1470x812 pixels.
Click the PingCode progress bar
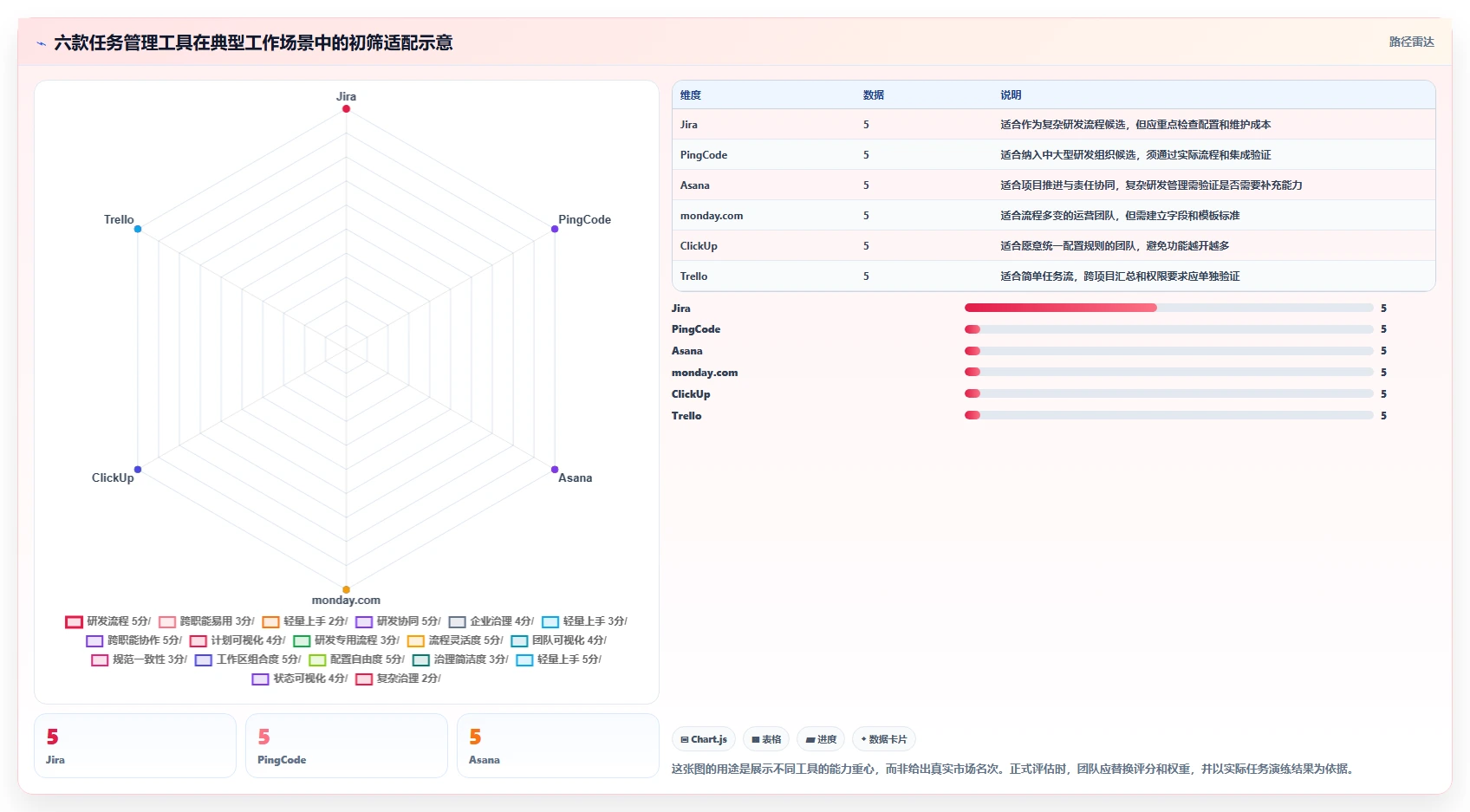pos(1168,329)
